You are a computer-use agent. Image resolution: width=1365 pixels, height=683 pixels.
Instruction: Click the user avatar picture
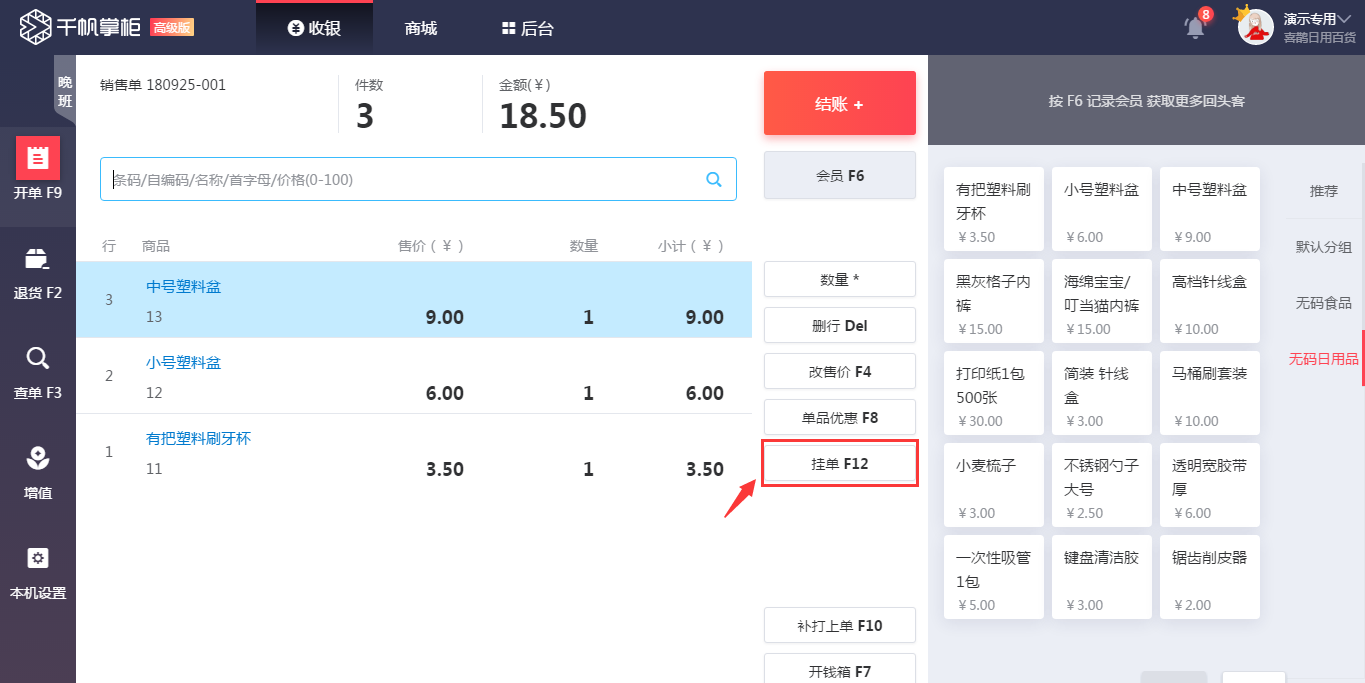coord(1255,27)
